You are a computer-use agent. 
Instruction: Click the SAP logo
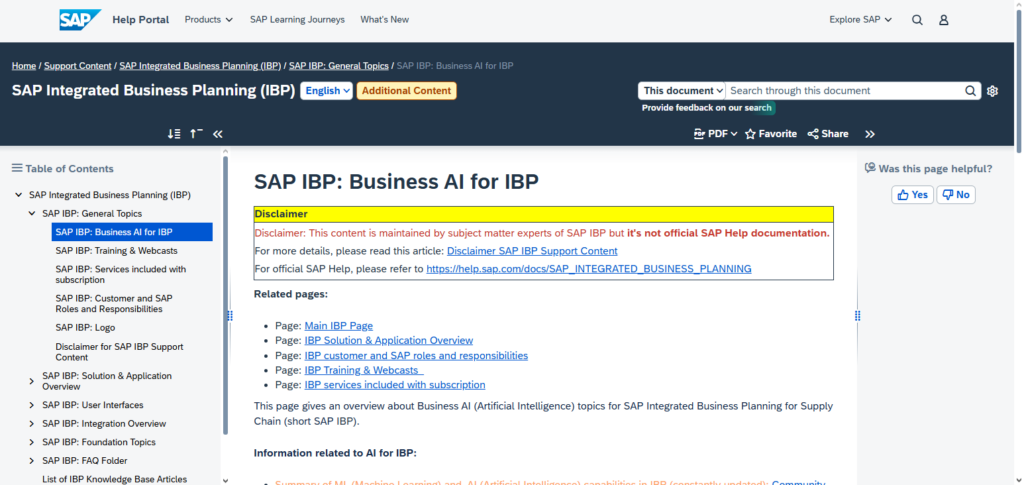click(80, 20)
